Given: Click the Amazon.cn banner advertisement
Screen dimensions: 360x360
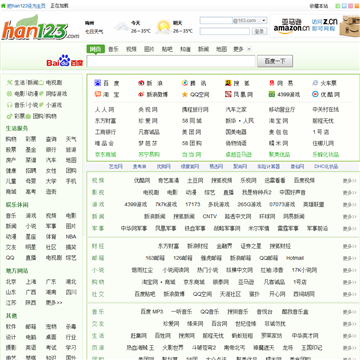Looking at the screenshot, I should coord(315,26).
